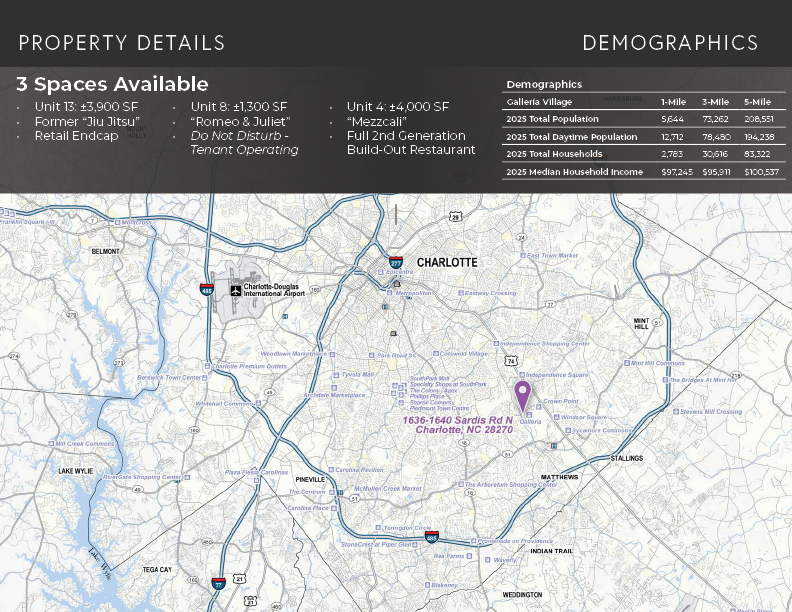Click "Former "Jiu Jitsu"" line
The width and height of the screenshot is (792, 612).
[87, 122]
